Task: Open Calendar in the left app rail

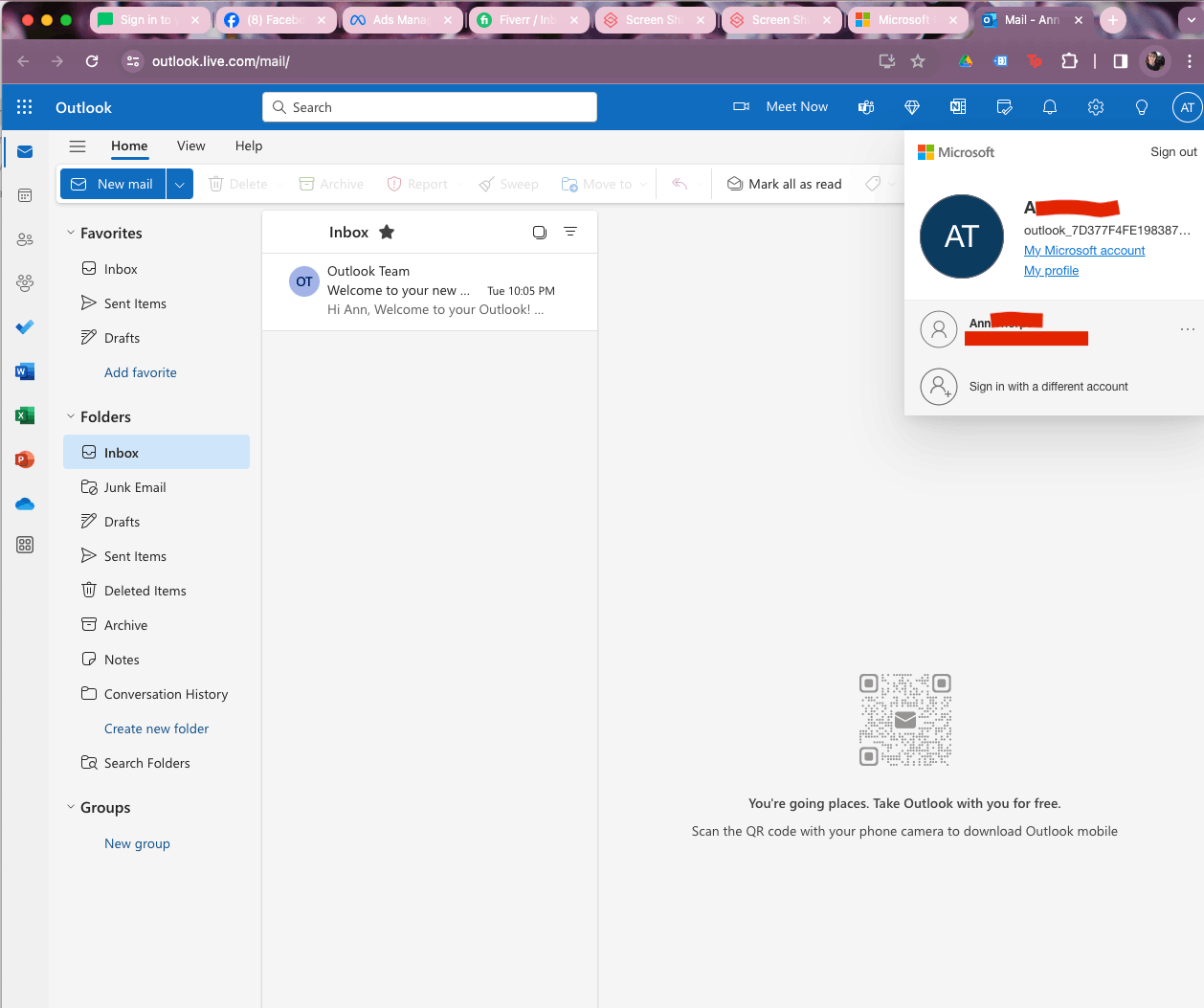Action: (25, 195)
